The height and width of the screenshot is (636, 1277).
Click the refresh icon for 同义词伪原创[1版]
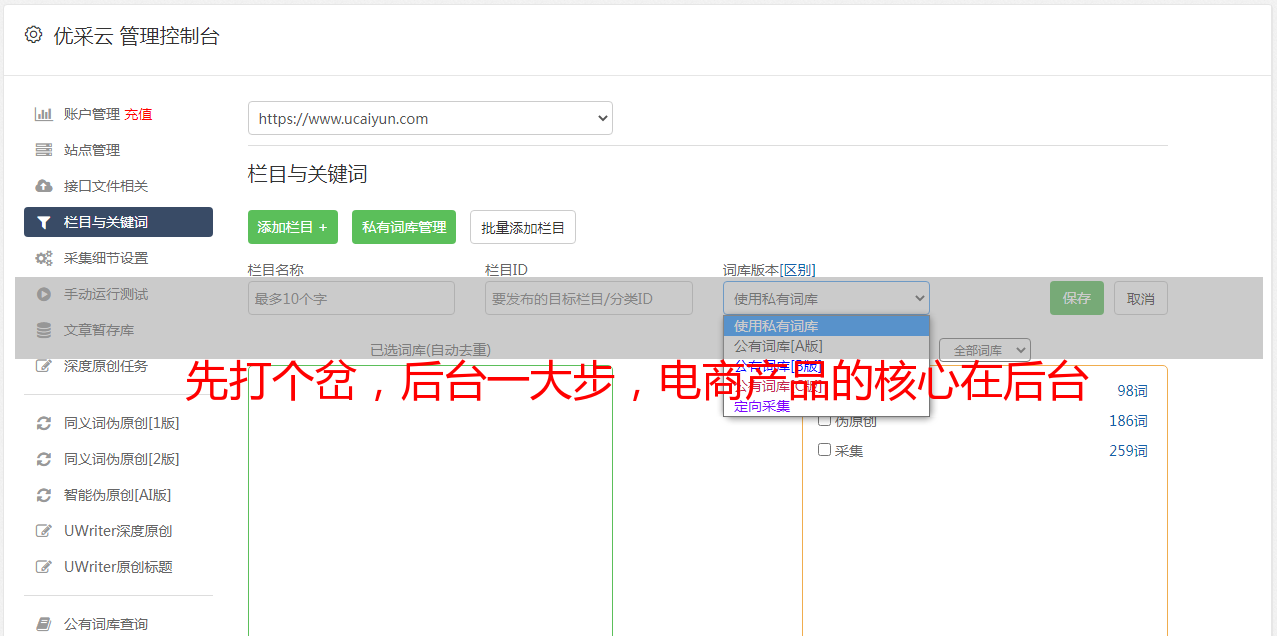[x=44, y=423]
